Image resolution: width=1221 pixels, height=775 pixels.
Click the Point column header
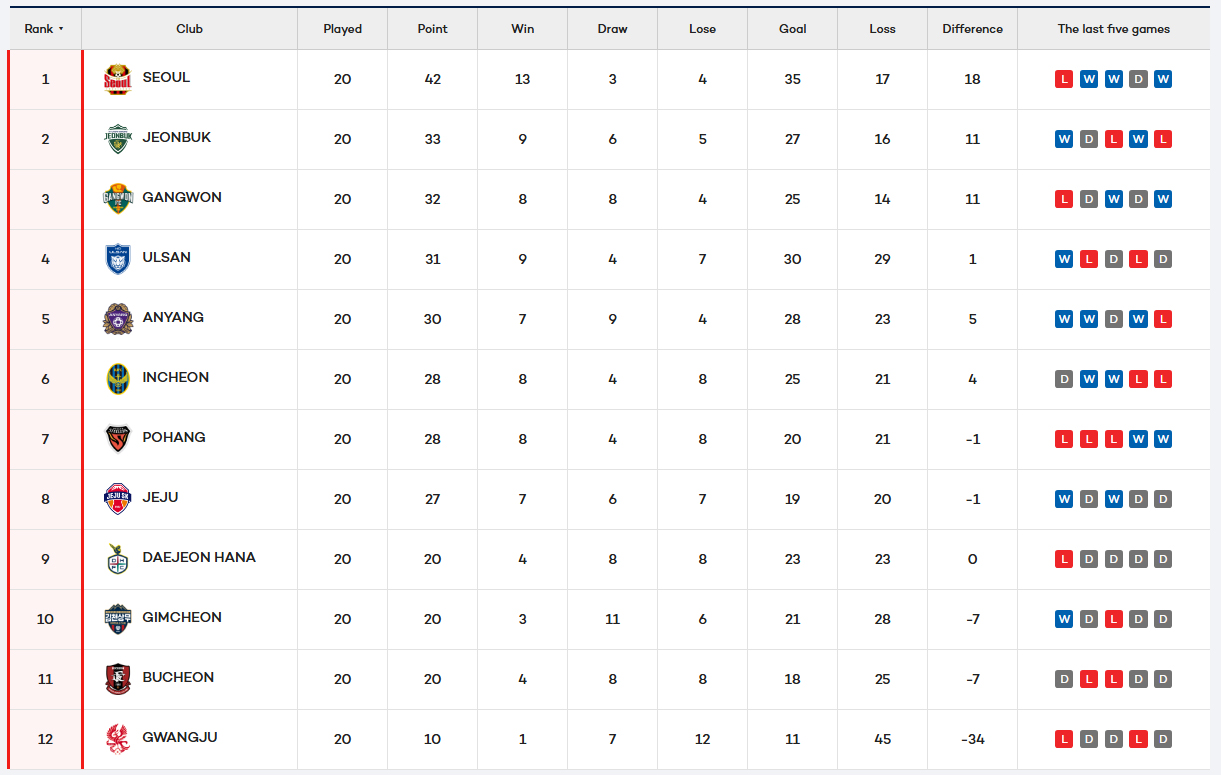click(432, 29)
